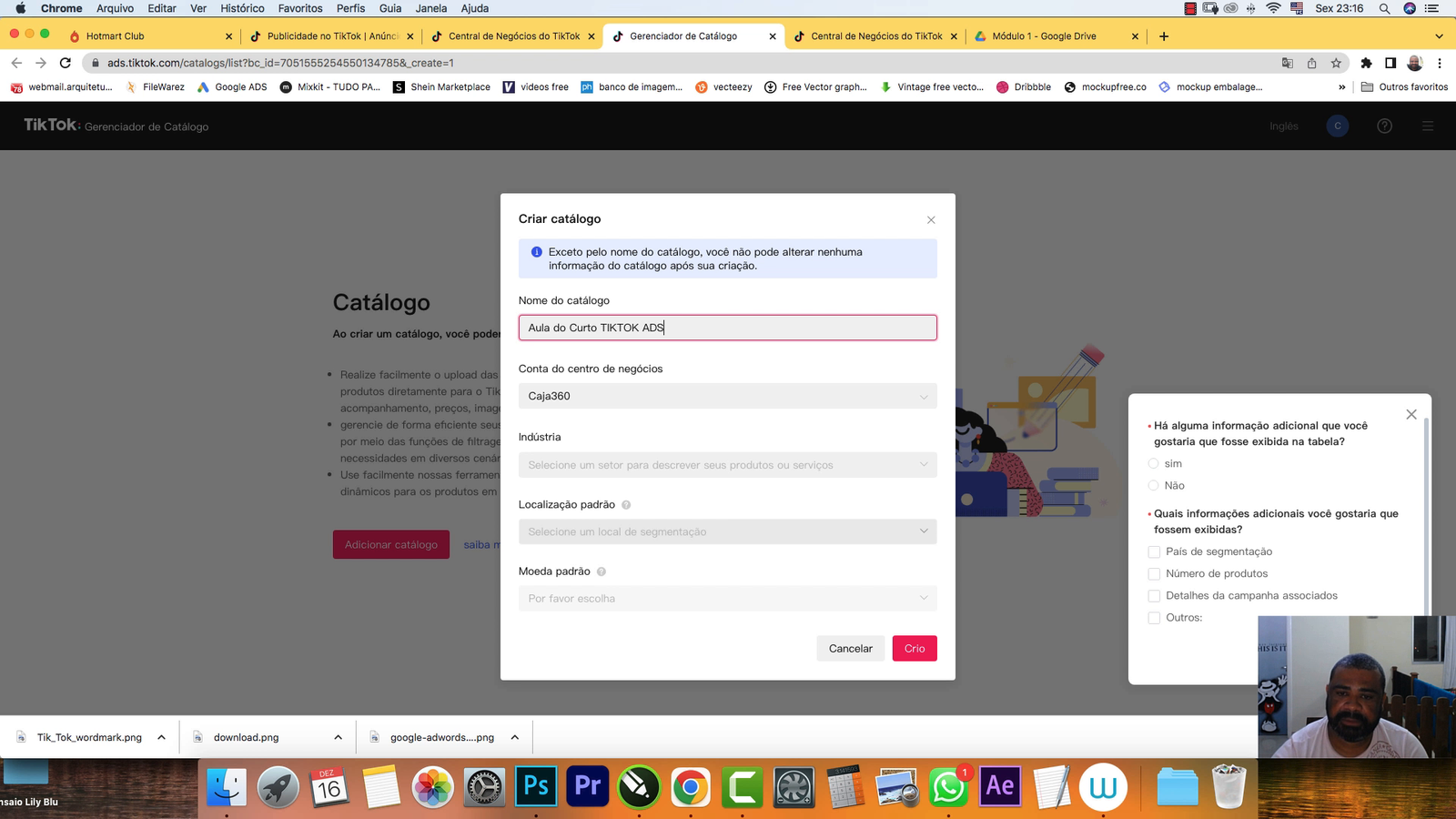Click the Inglês language selector
Image resolution: width=1456 pixels, height=819 pixels.
click(x=1284, y=126)
